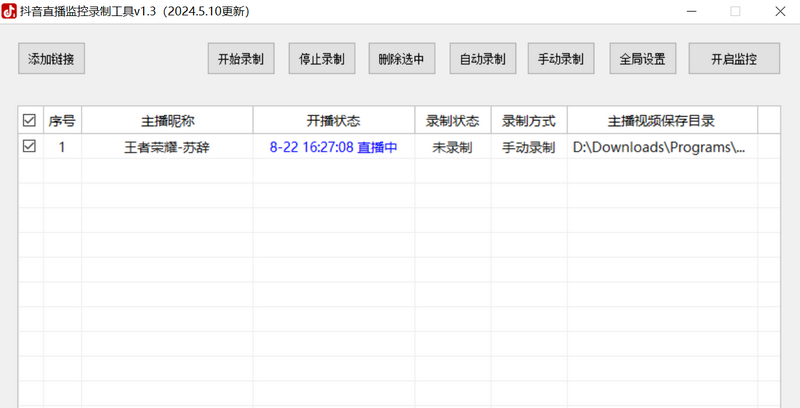The image size is (800, 408).
Task: Click 停止录制 to stop recording
Action: point(322,59)
